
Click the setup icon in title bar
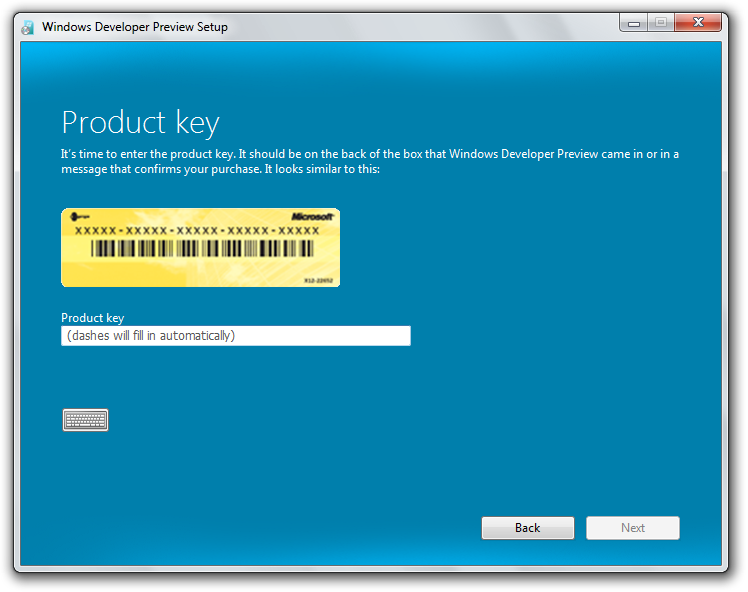pyautogui.click(x=28, y=27)
